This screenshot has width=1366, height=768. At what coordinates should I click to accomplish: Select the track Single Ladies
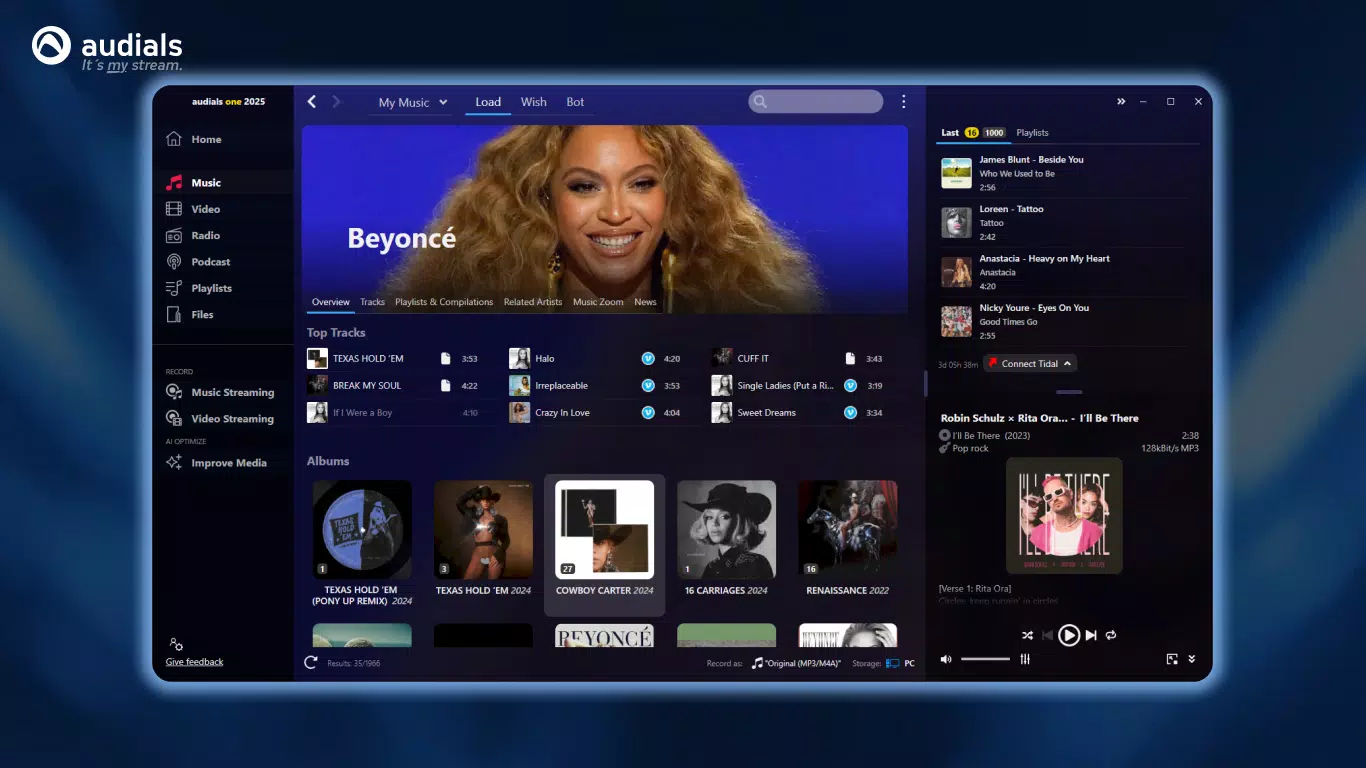point(785,385)
